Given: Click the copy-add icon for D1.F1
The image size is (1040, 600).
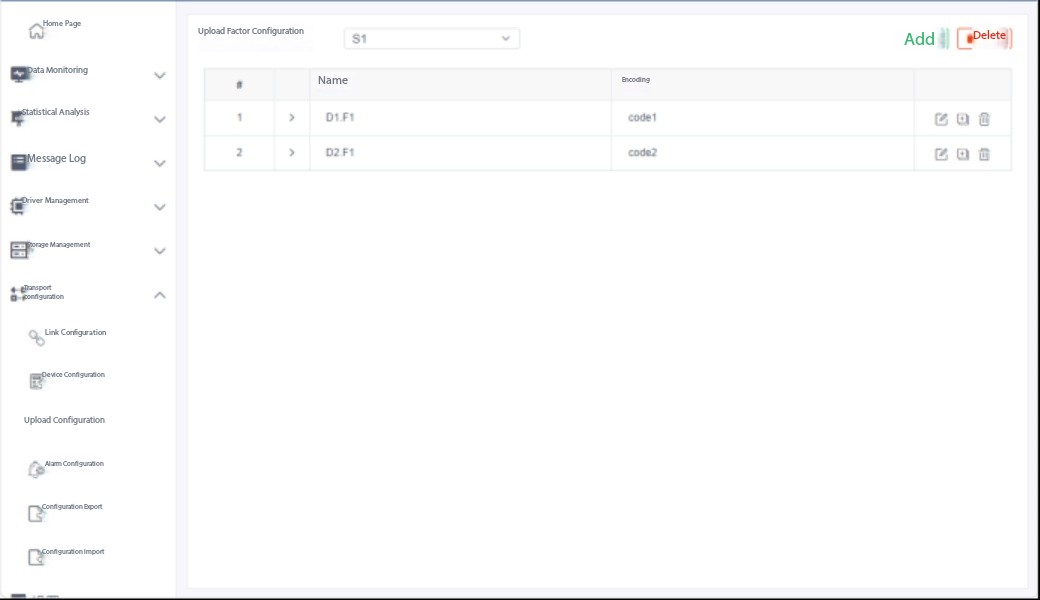Looking at the screenshot, I should [x=963, y=119].
